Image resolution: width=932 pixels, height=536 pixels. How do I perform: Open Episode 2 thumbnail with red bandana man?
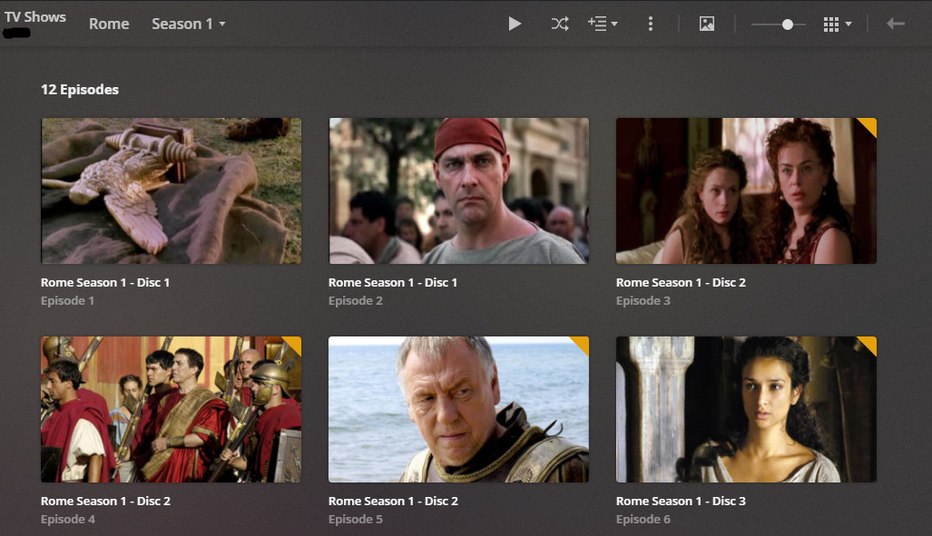[459, 191]
